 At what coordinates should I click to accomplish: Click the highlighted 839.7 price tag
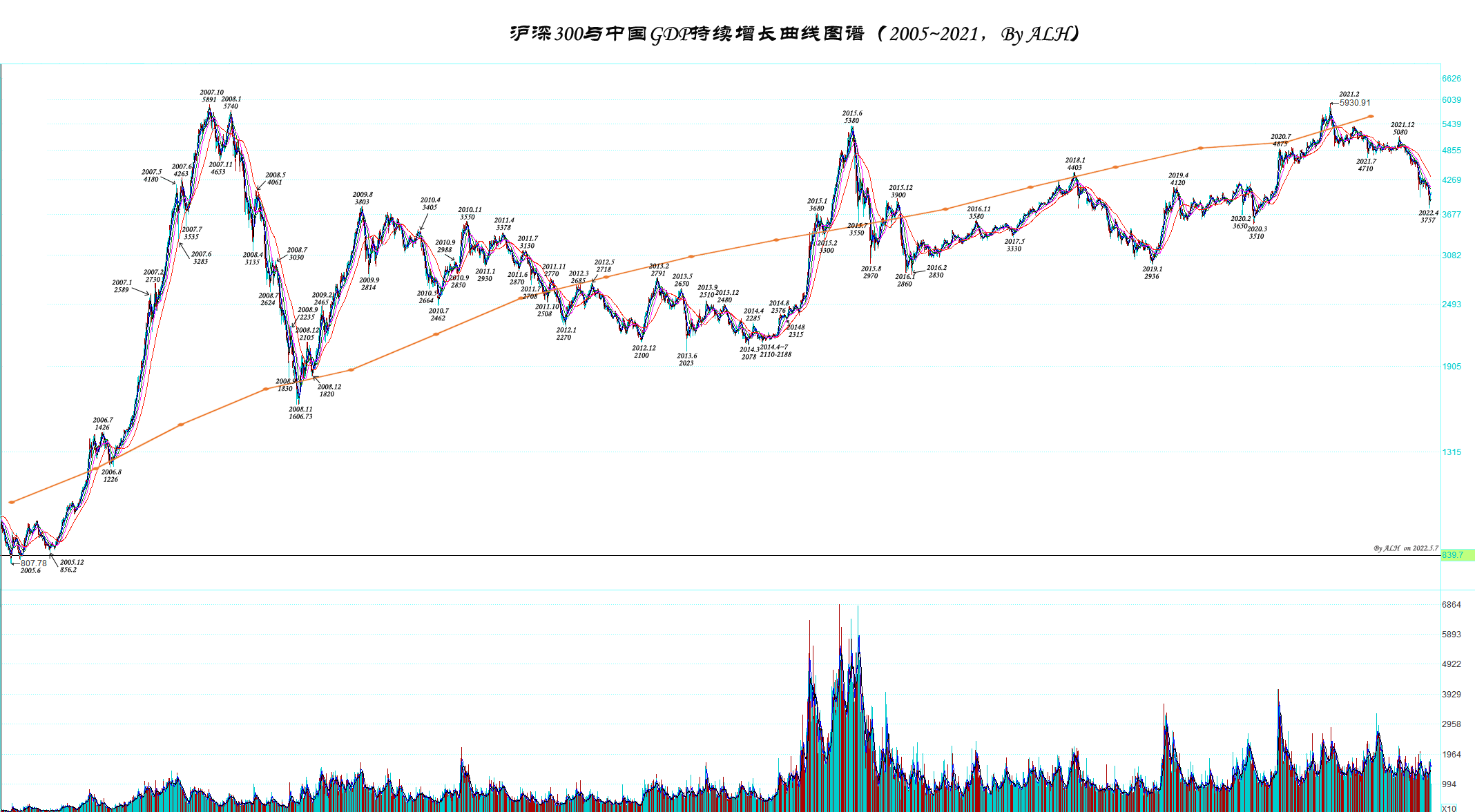[x=1456, y=555]
